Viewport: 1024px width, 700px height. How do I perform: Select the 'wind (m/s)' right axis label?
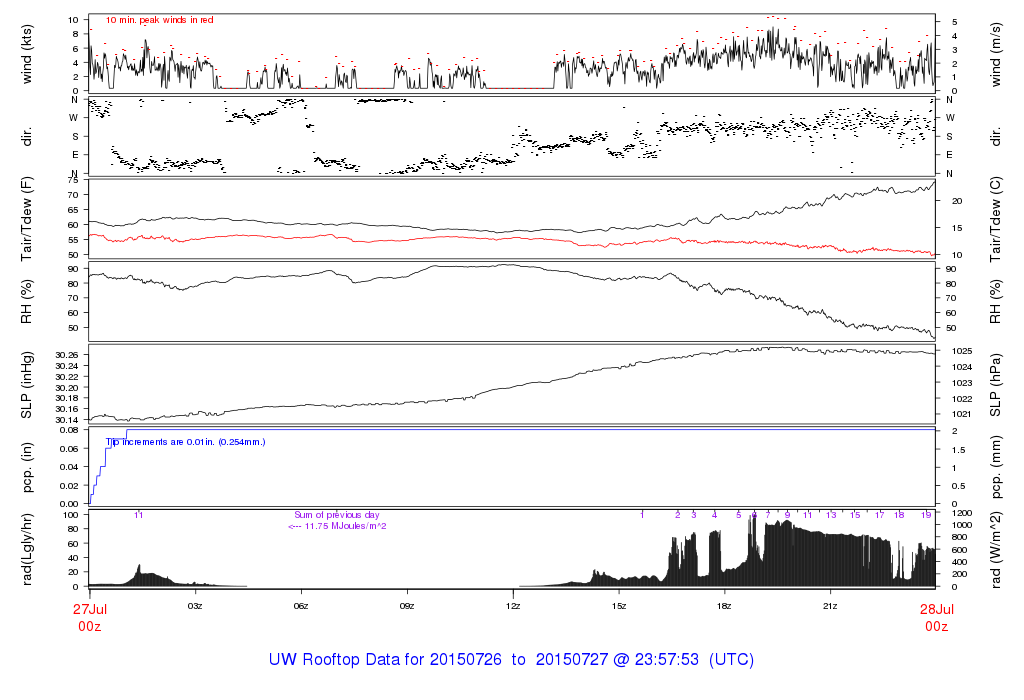996,53
